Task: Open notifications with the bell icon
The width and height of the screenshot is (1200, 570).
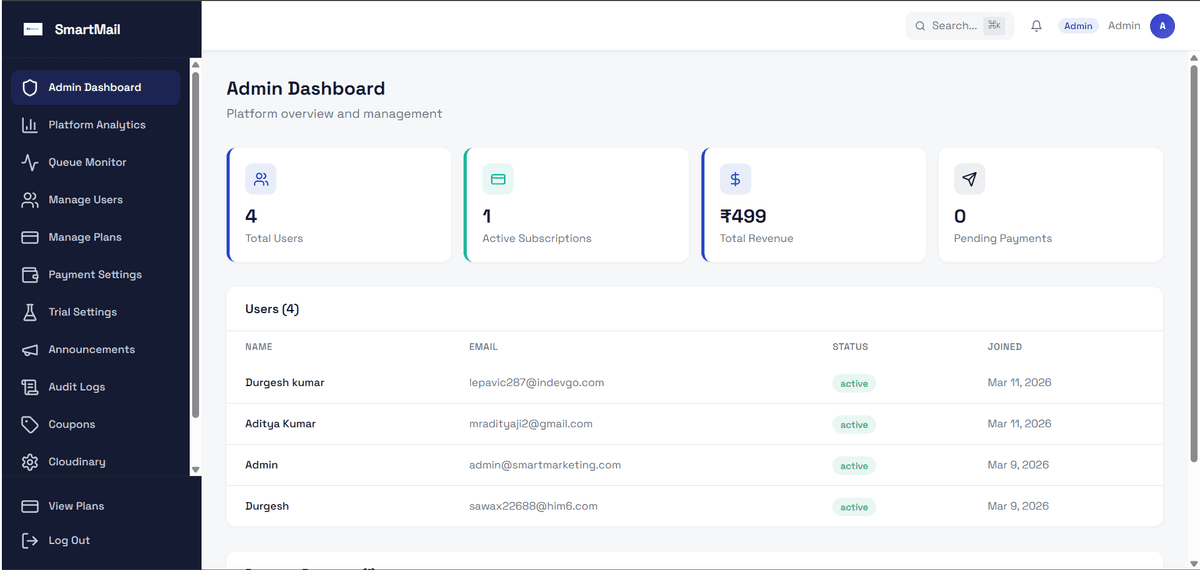Action: click(1036, 26)
